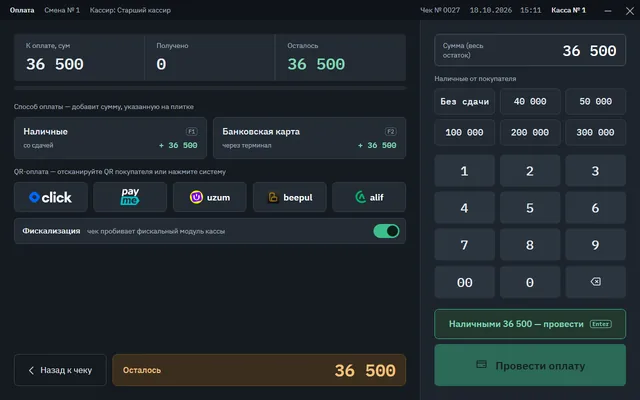The image size is (640, 400).
Task: Click Чек № 0027 in header
Action: pos(440,10)
